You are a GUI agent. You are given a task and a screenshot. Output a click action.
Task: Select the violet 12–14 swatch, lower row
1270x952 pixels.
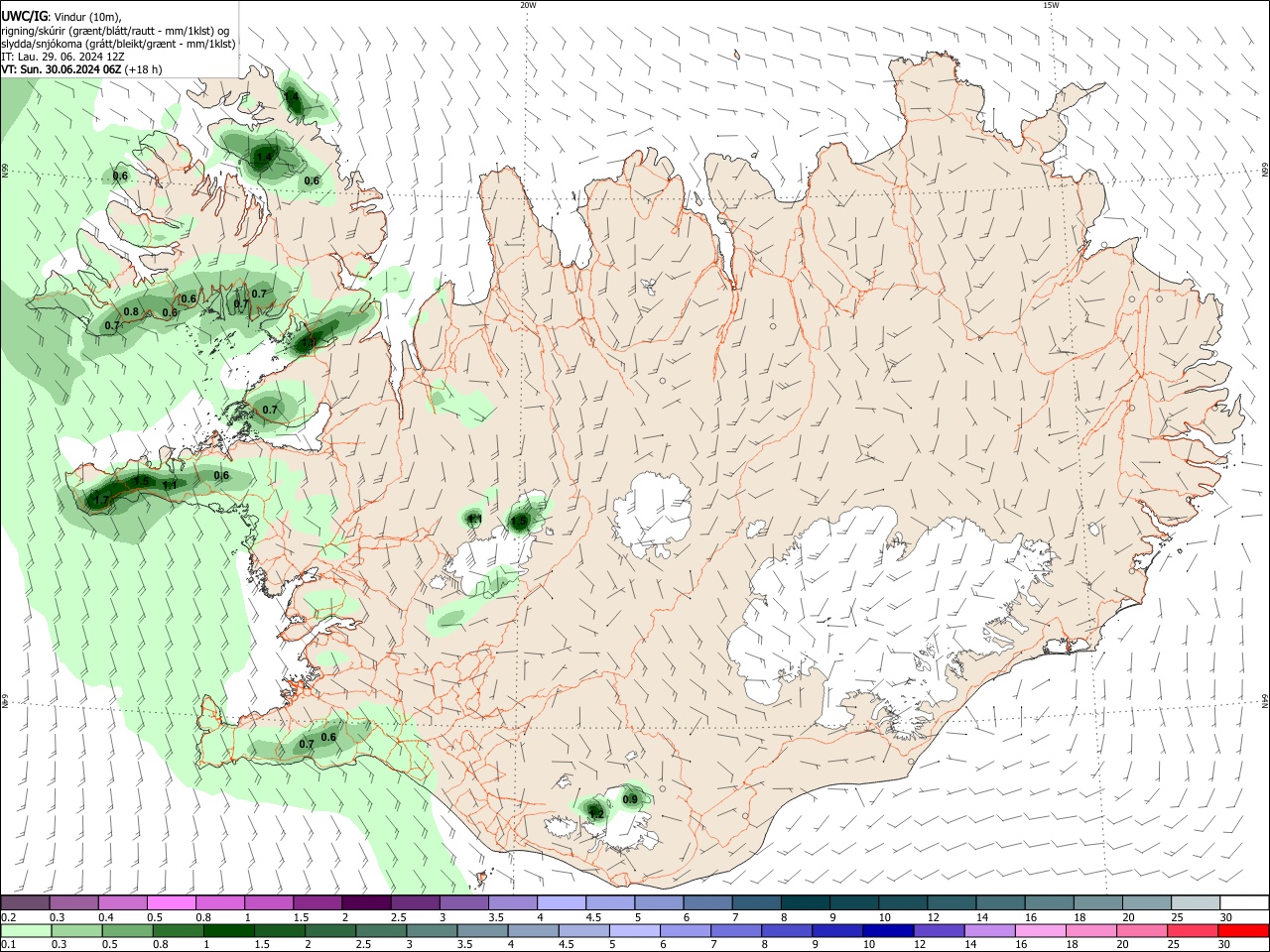pos(939,930)
